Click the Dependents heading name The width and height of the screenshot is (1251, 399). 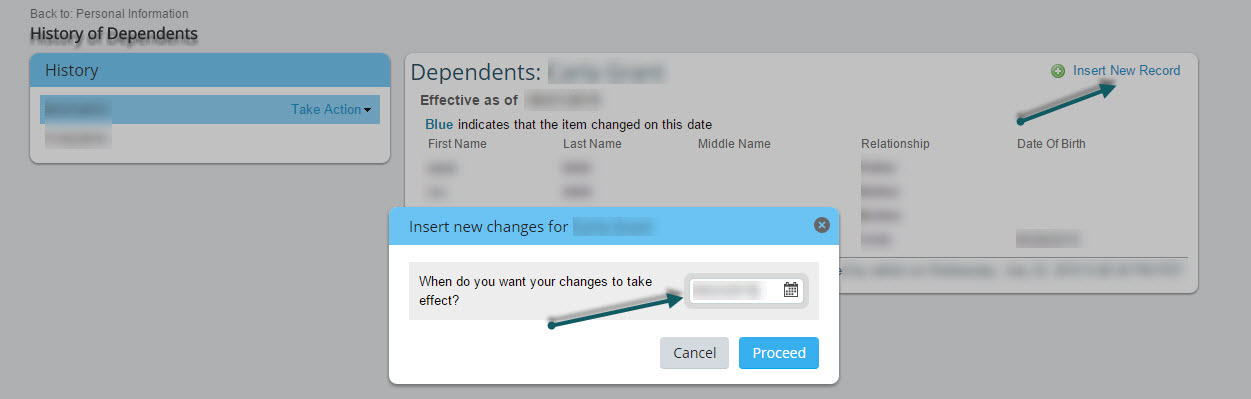coord(606,73)
